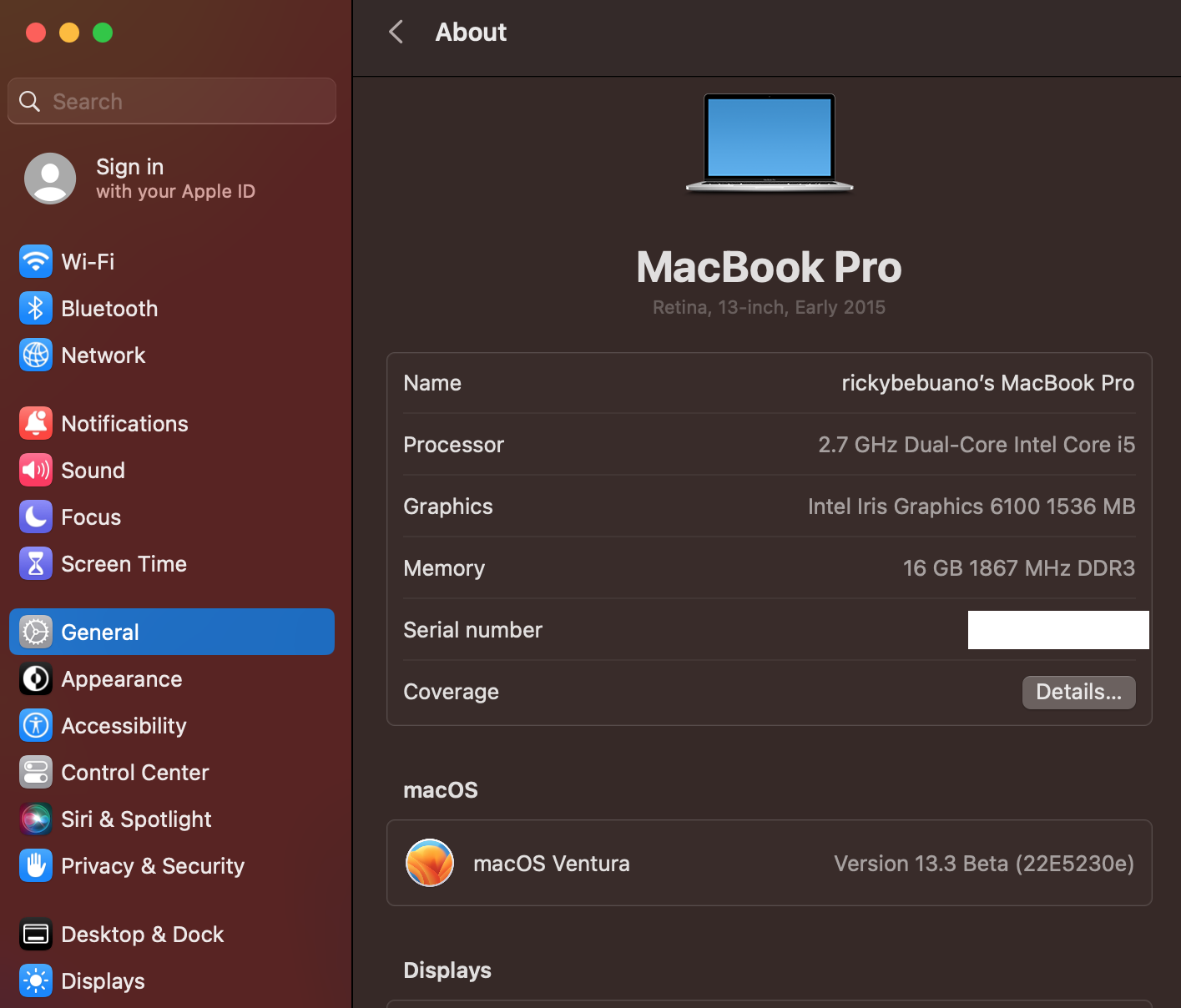The width and height of the screenshot is (1181, 1008).
Task: Open the Bluetooth label in sidebar
Action: click(x=109, y=308)
